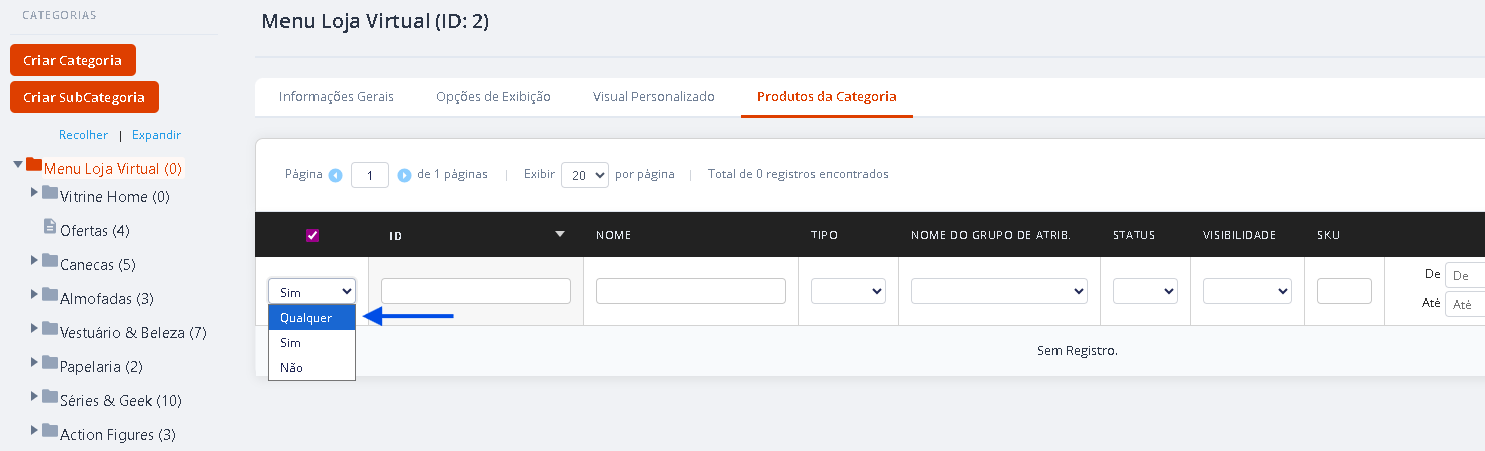
Task: Open the per-page count dropdown
Action: [x=585, y=174]
